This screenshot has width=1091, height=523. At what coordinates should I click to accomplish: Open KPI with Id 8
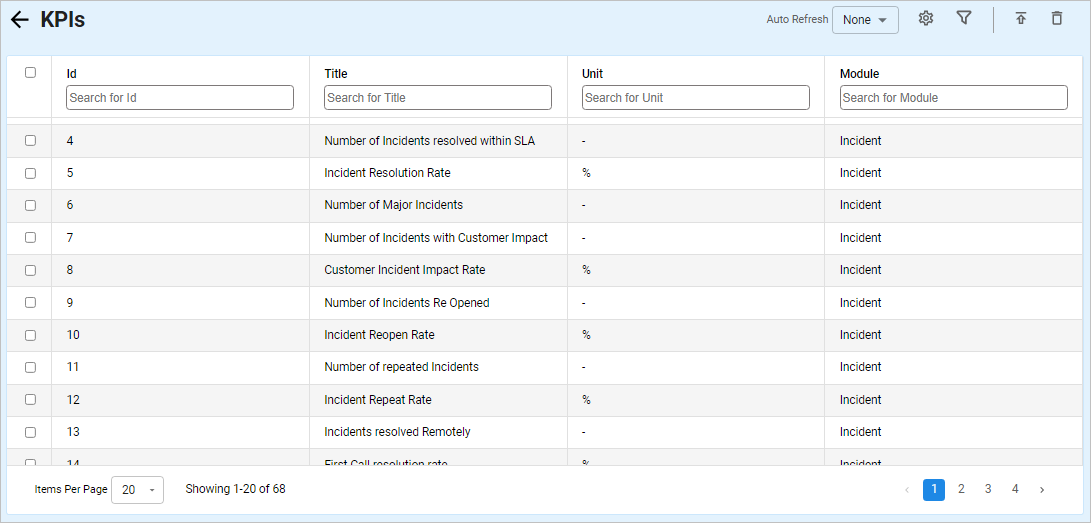70,270
